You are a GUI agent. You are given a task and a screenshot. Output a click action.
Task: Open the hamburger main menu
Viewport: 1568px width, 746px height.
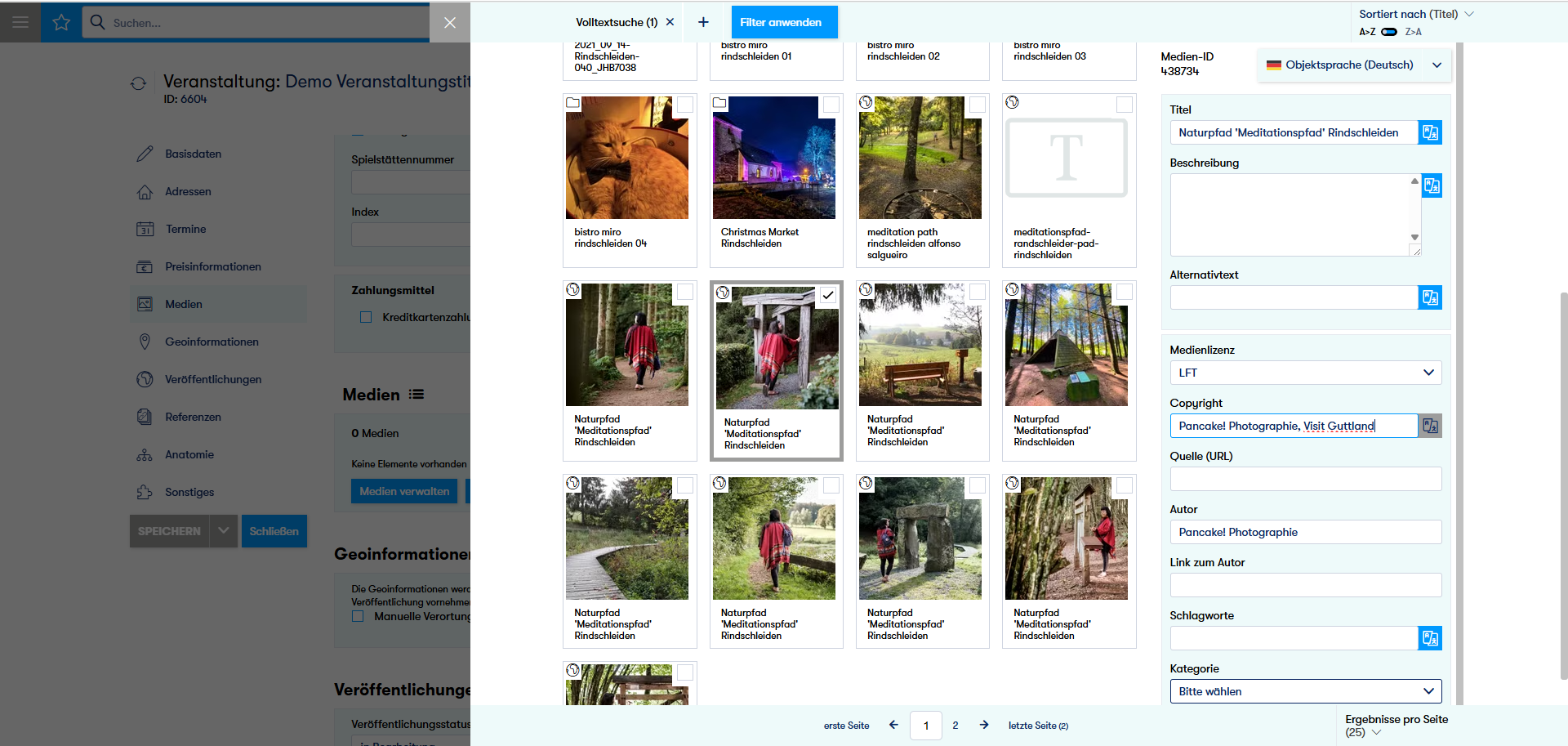[20, 22]
